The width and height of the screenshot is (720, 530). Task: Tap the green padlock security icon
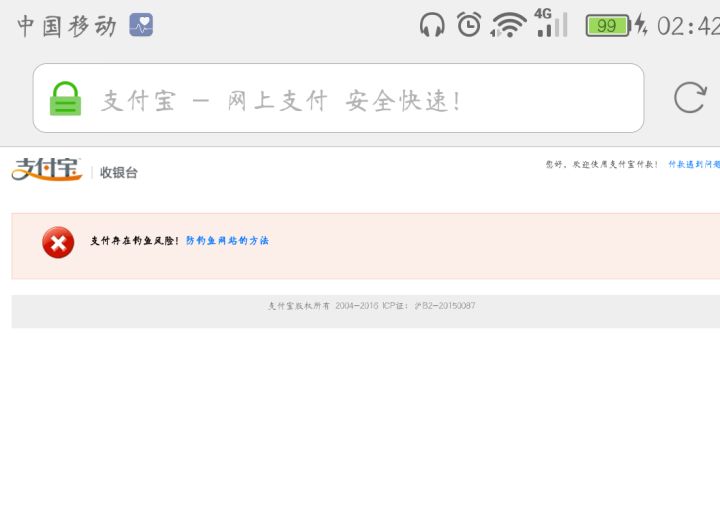(x=65, y=99)
